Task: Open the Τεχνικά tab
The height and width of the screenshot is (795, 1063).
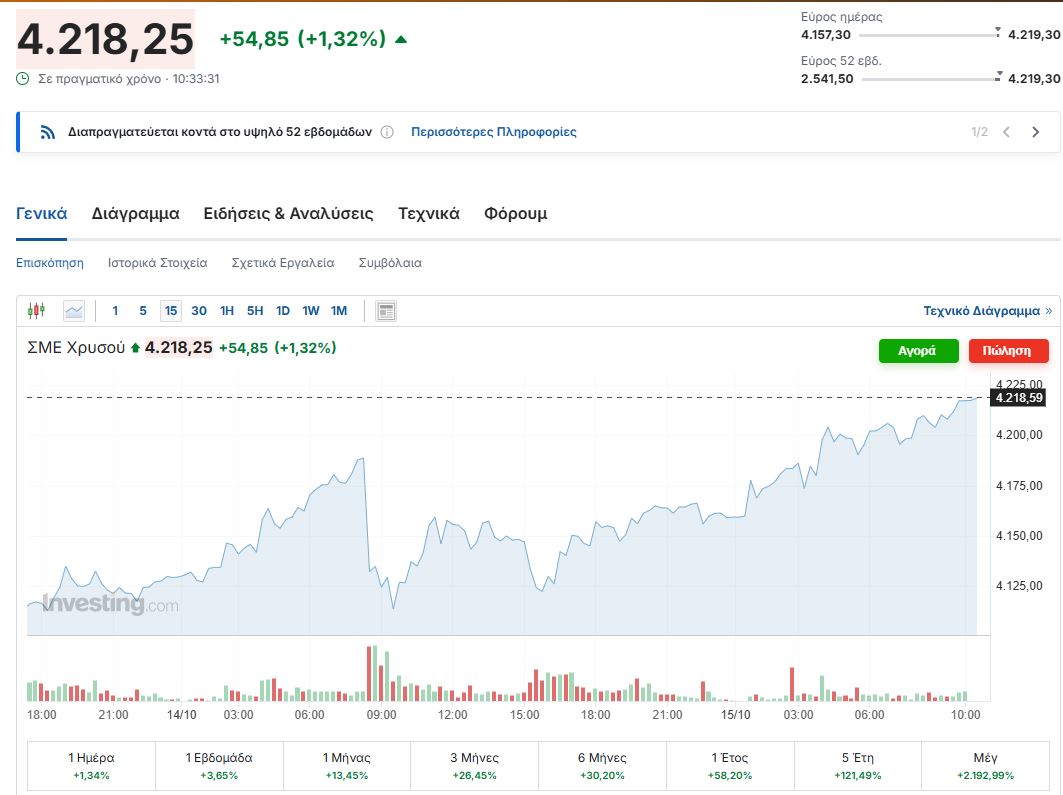Action: click(428, 213)
